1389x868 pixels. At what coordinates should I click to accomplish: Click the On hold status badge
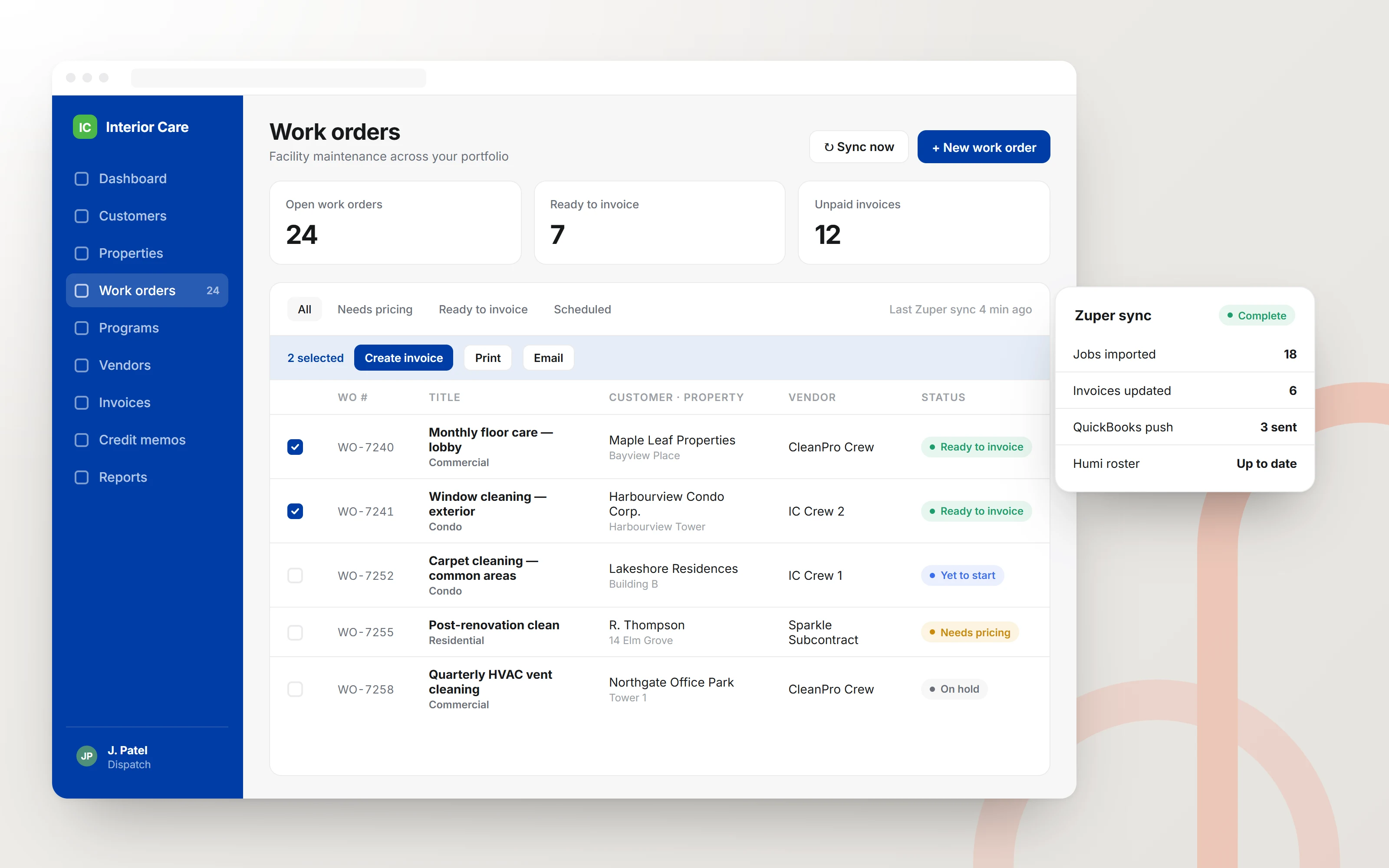tap(954, 689)
